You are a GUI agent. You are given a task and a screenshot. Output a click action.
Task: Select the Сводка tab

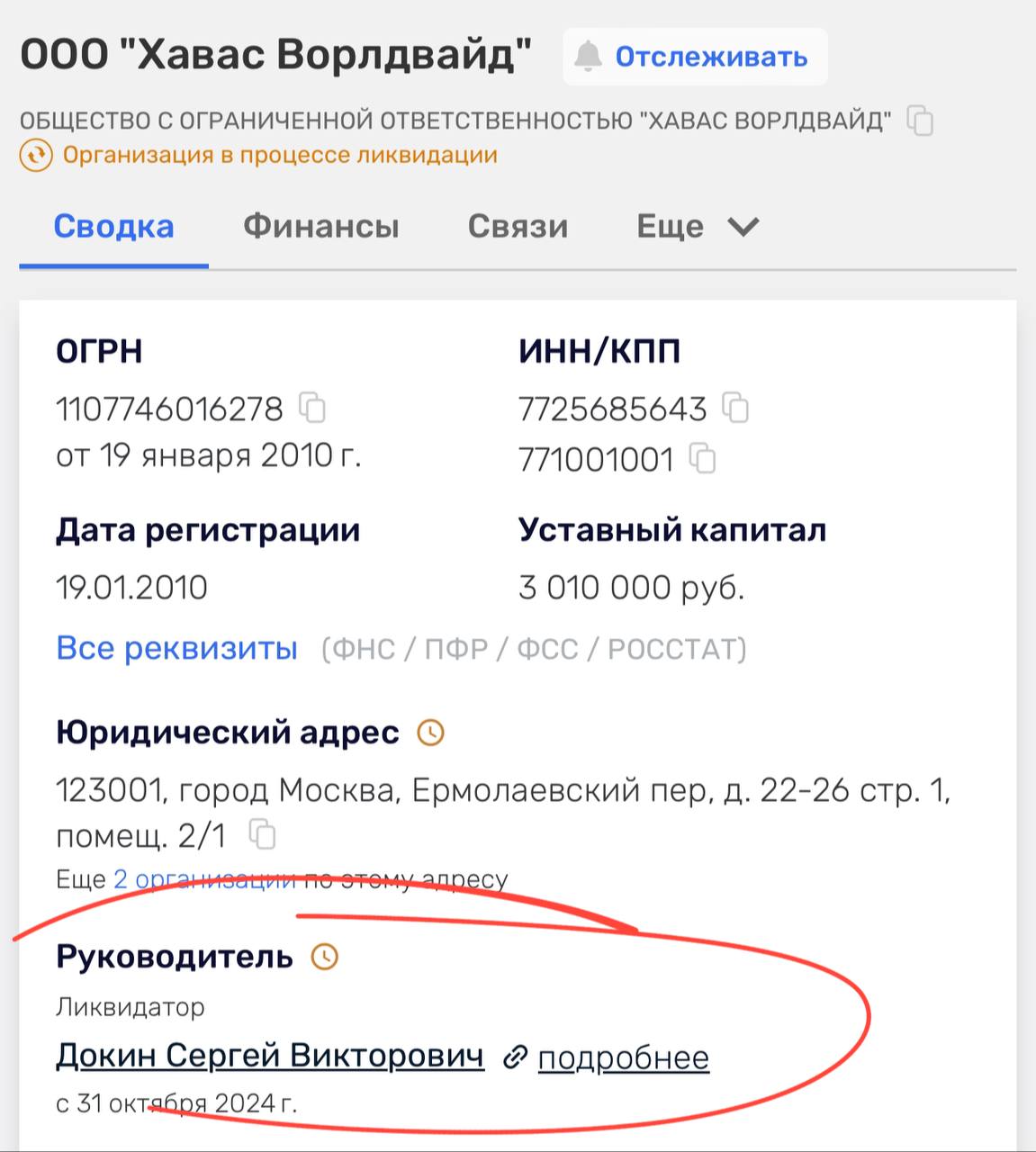[113, 226]
